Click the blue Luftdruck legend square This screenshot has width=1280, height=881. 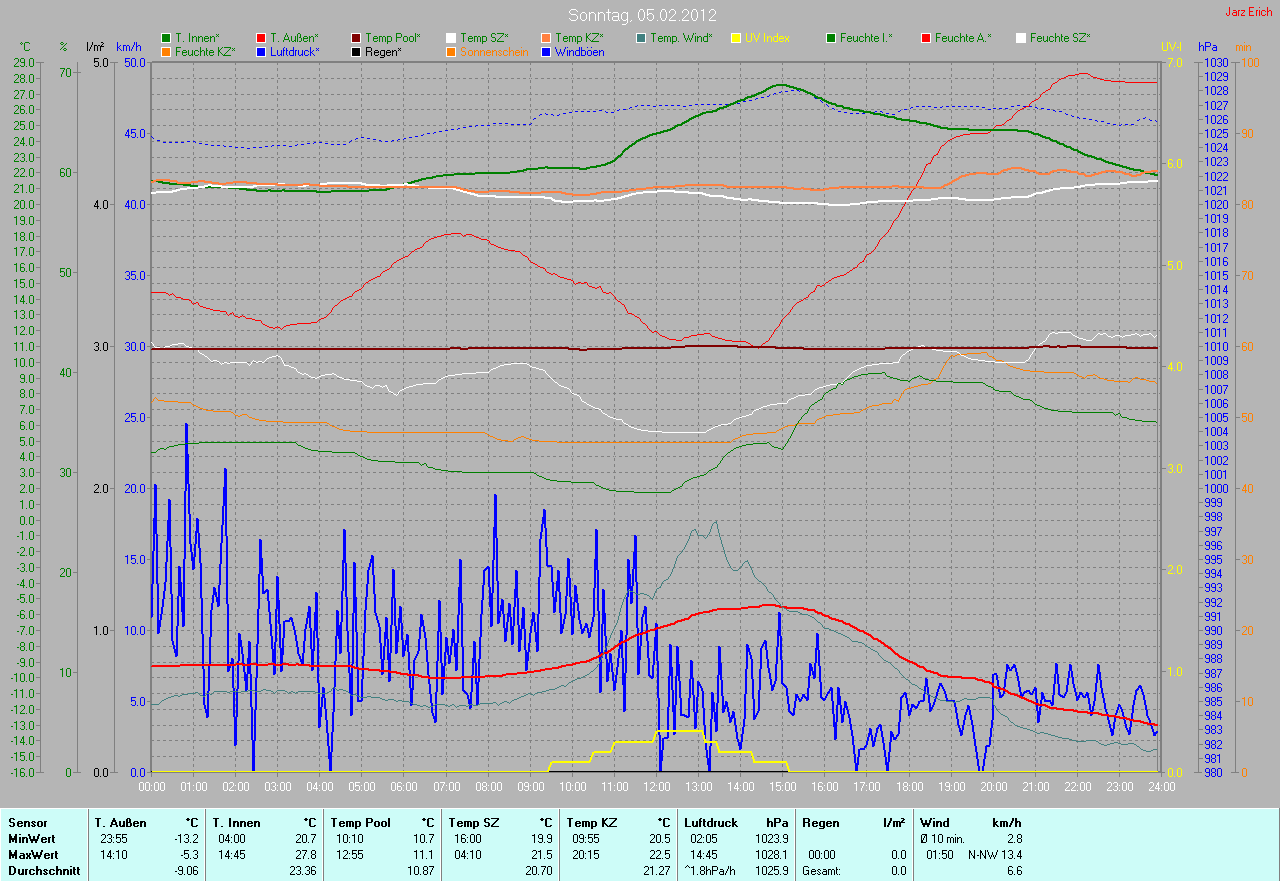(x=262, y=51)
